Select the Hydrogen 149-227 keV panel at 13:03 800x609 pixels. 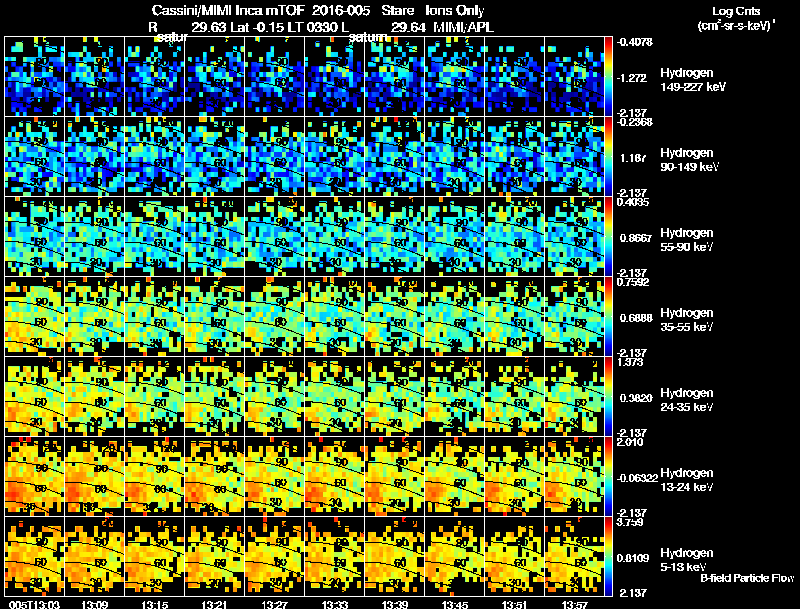[35, 77]
